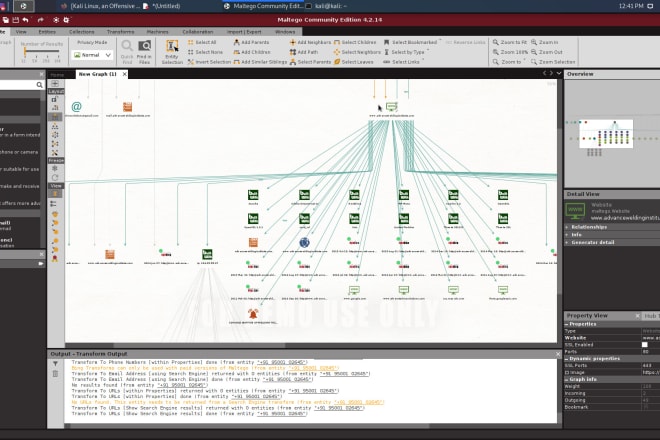Close the Property View panel
Screen dimensions: 660x440
click(x=637, y=315)
